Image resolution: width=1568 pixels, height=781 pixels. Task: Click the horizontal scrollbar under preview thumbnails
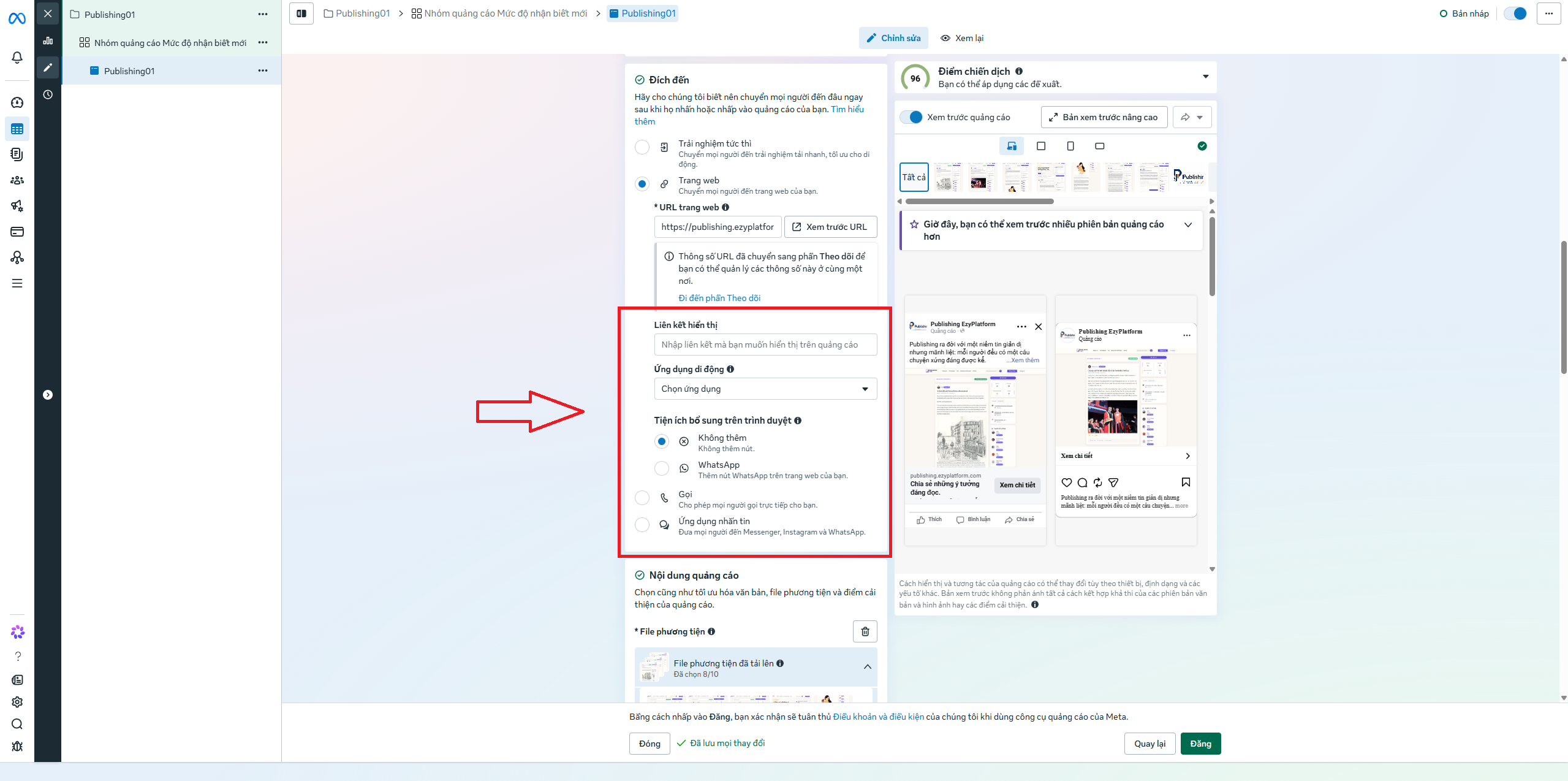click(979, 201)
